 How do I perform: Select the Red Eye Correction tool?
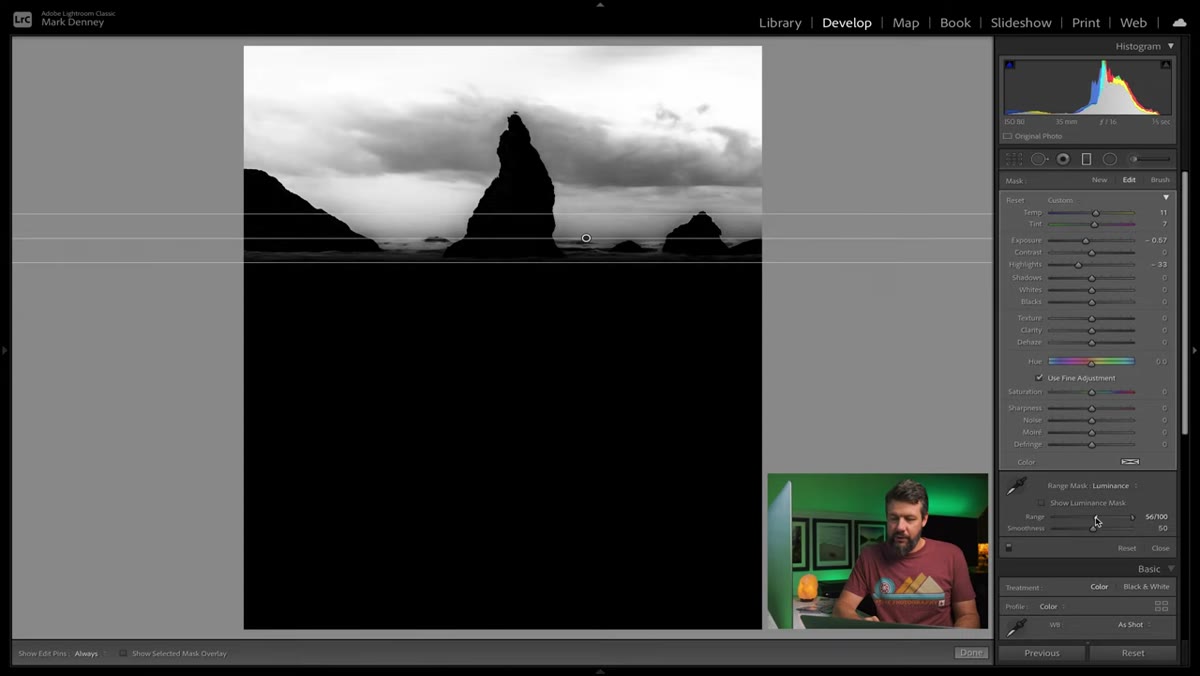click(x=1063, y=159)
